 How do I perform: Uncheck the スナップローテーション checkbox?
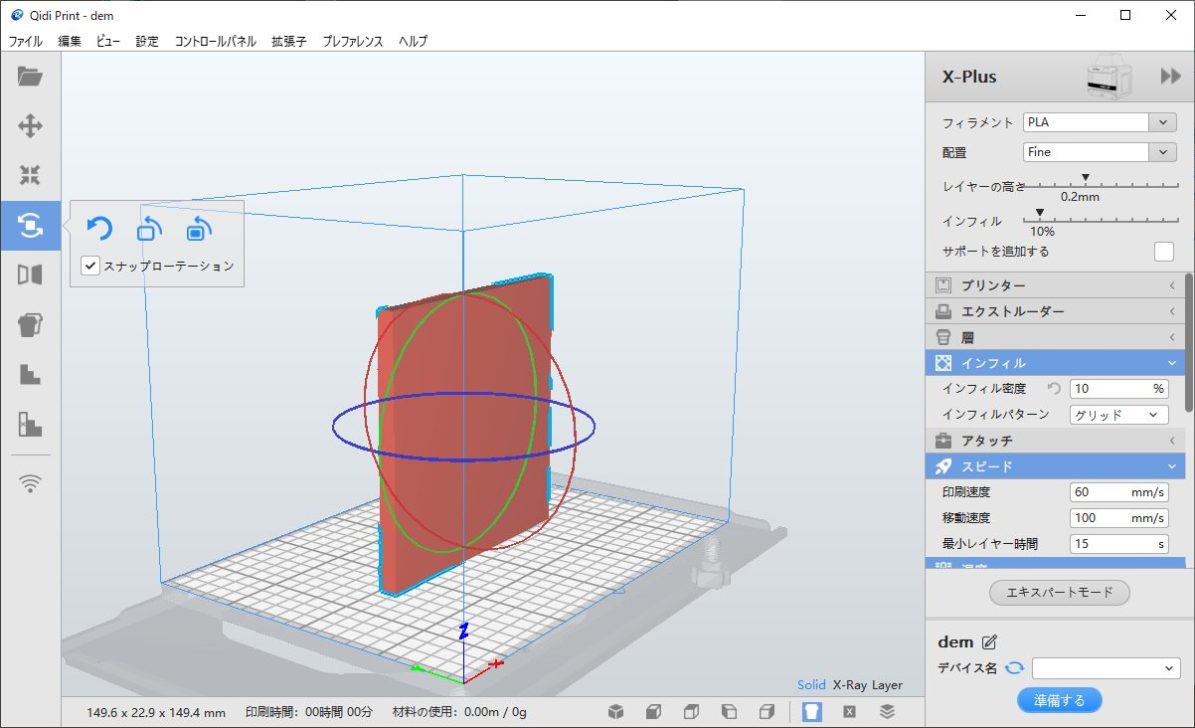pyautogui.click(x=91, y=266)
